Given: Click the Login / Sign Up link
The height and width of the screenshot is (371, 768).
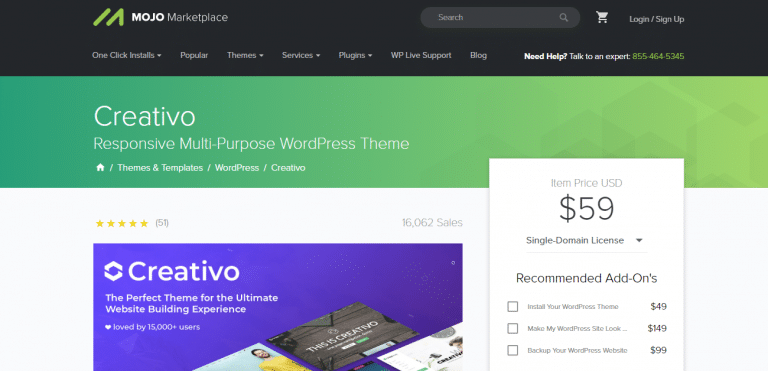Looking at the screenshot, I should 657,19.
